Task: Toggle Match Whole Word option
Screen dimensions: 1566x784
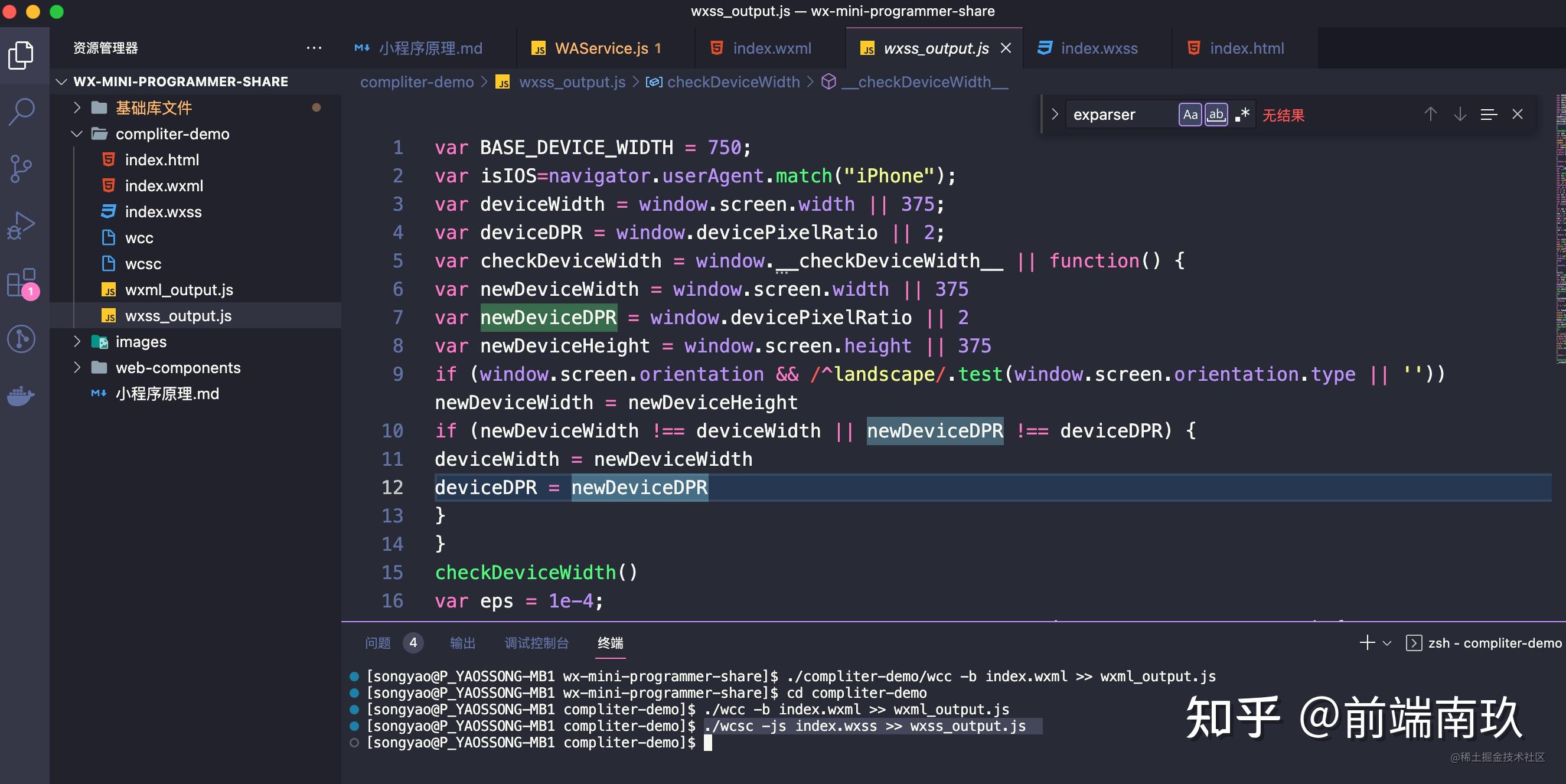Action: click(x=1216, y=115)
